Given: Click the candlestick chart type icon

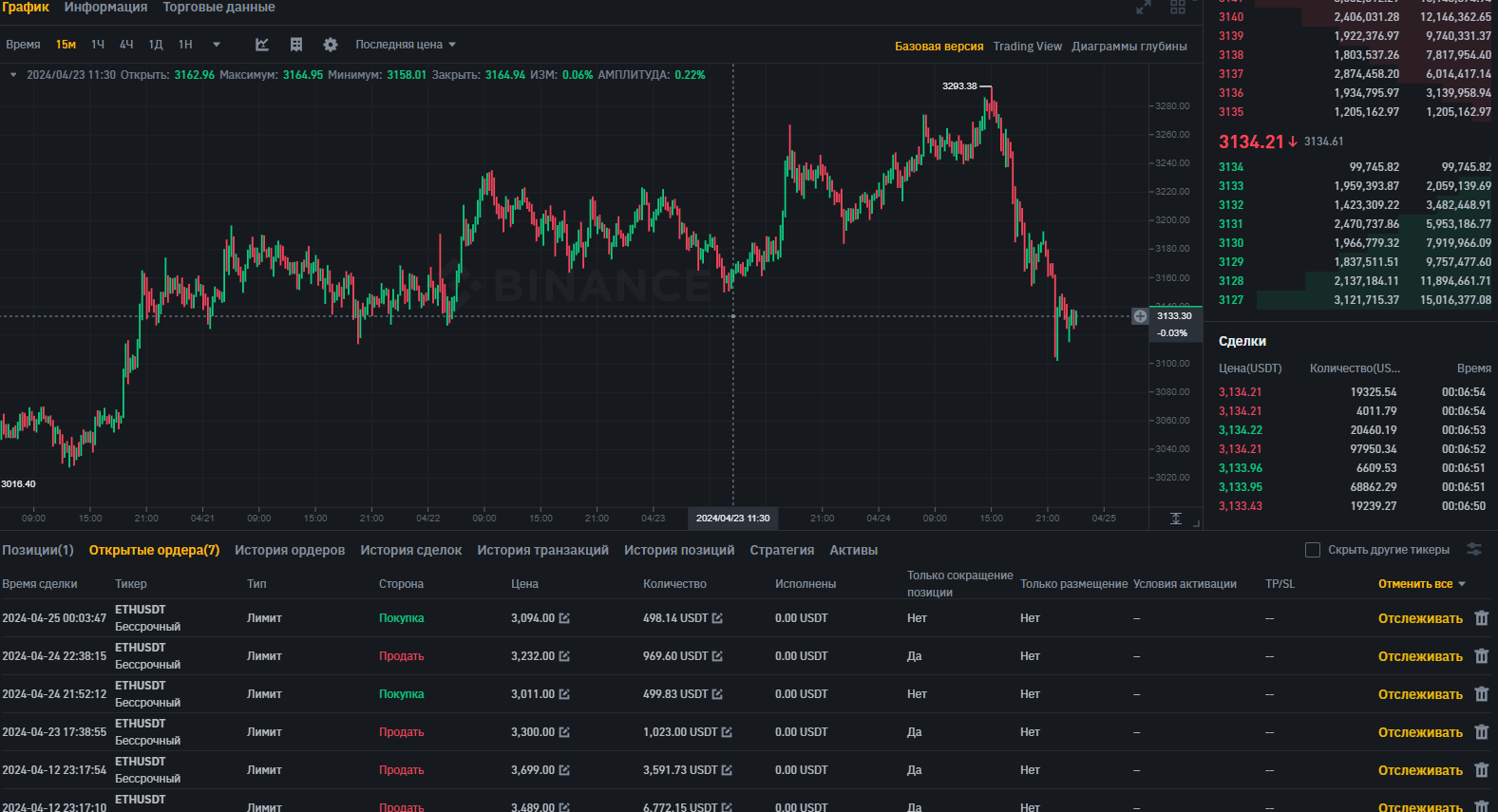Looking at the screenshot, I should pyautogui.click(x=296, y=45).
